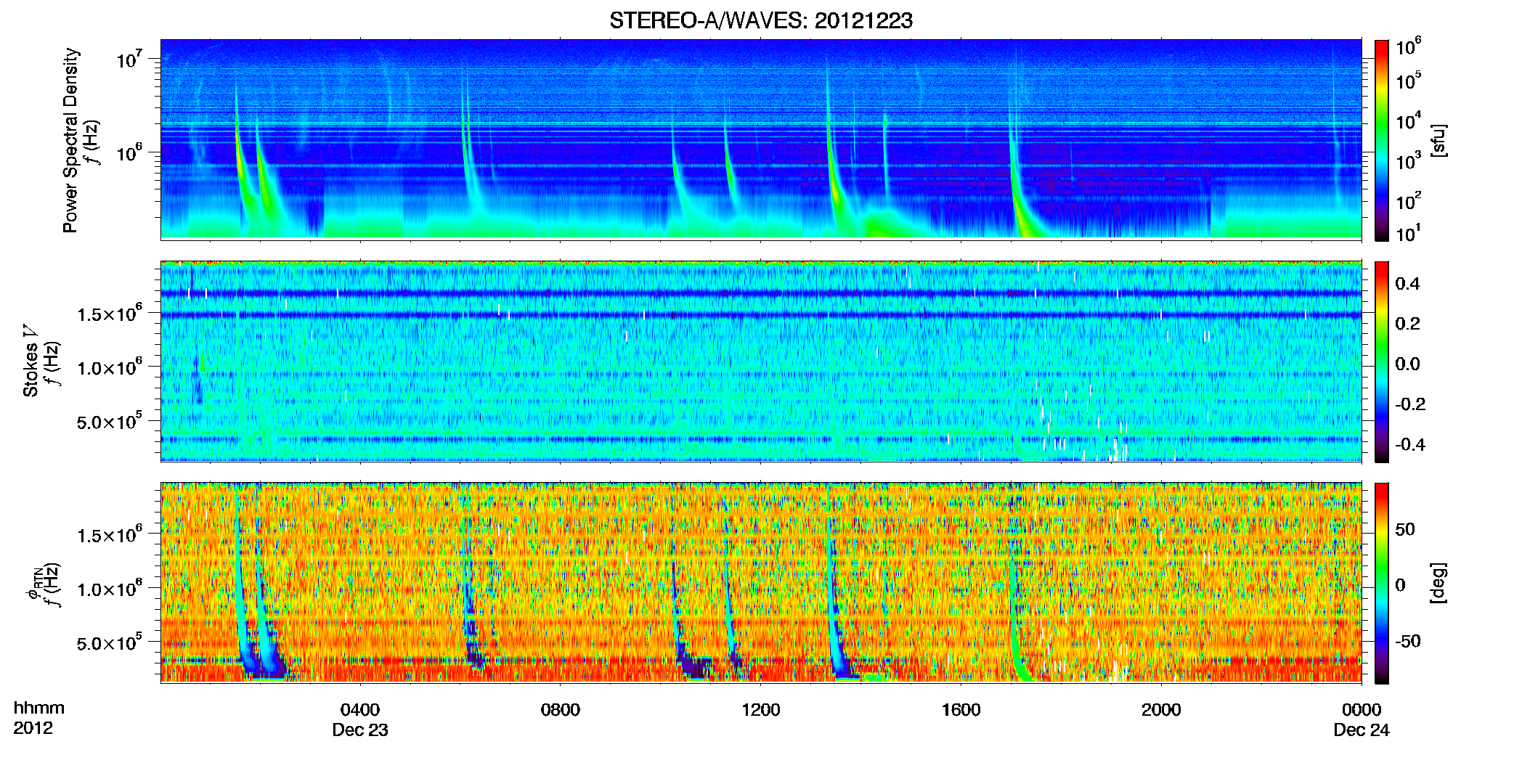Click the "0400" time axis label
The image size is (1522, 784).
coord(360,709)
